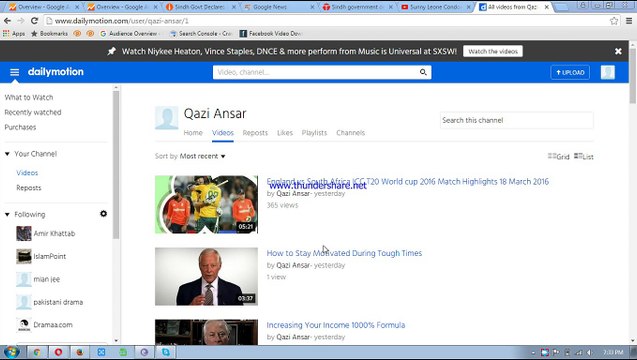Switch to the Home tab
The width and height of the screenshot is (637, 360).
(x=193, y=133)
